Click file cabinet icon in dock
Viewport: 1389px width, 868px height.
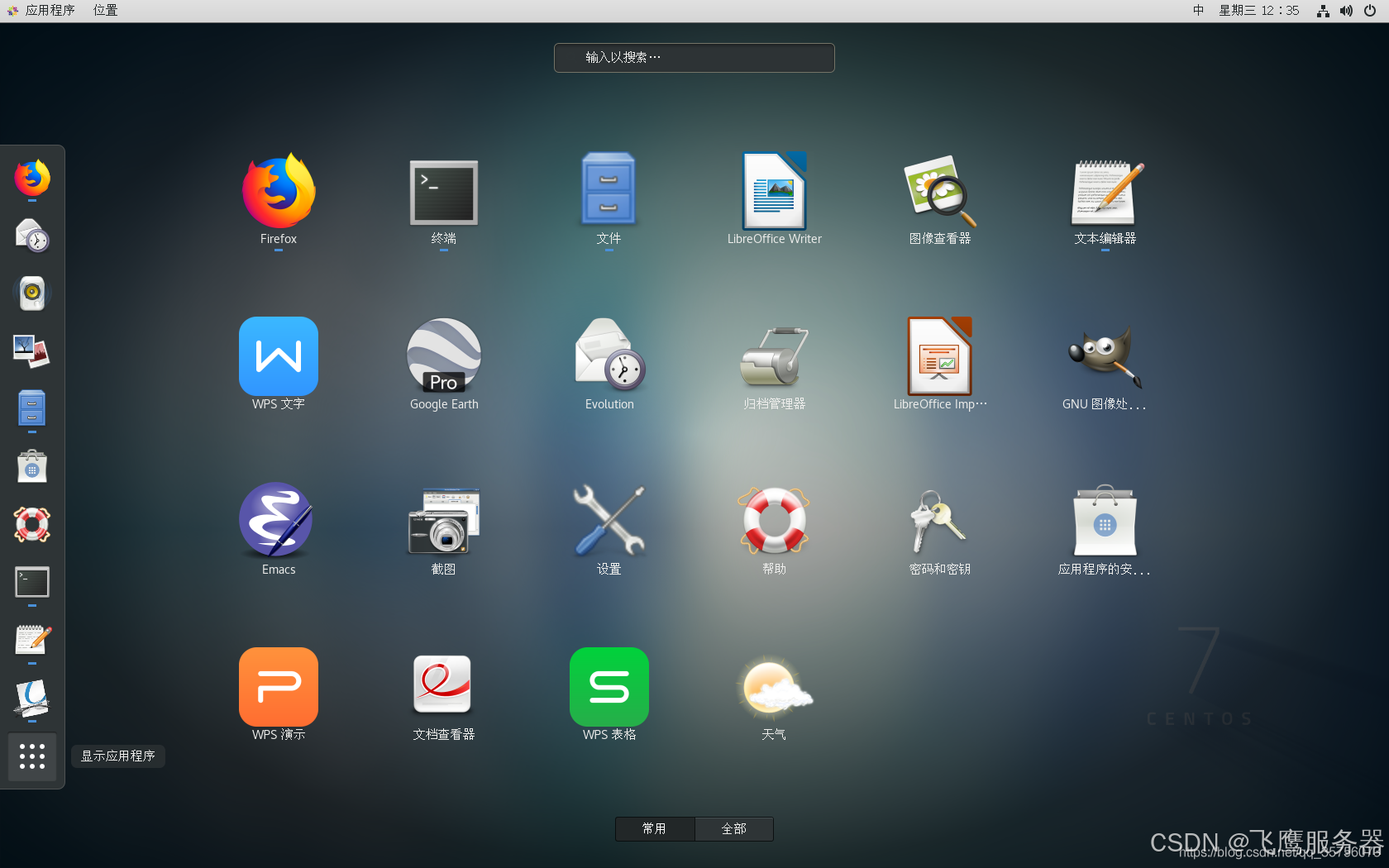pyautogui.click(x=32, y=409)
